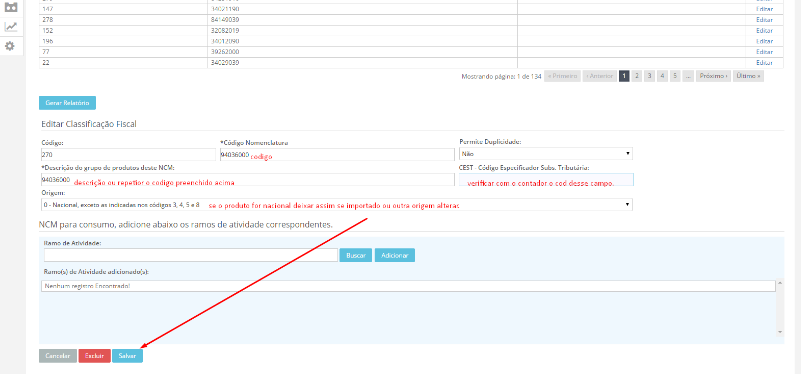Select table cell 34021190
Viewport: 801px width, 374px height.
coord(362,9)
